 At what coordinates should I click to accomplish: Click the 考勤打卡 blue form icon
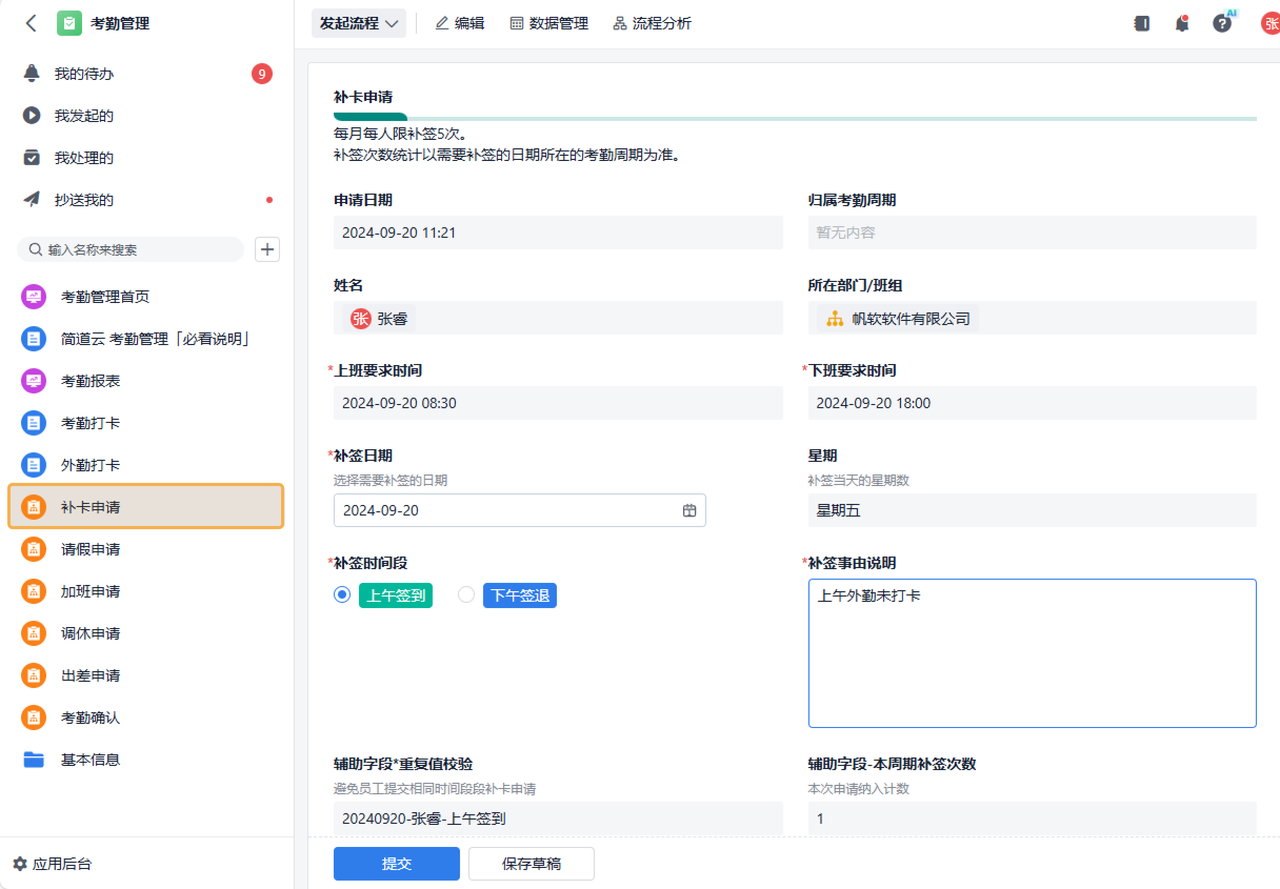pos(34,423)
